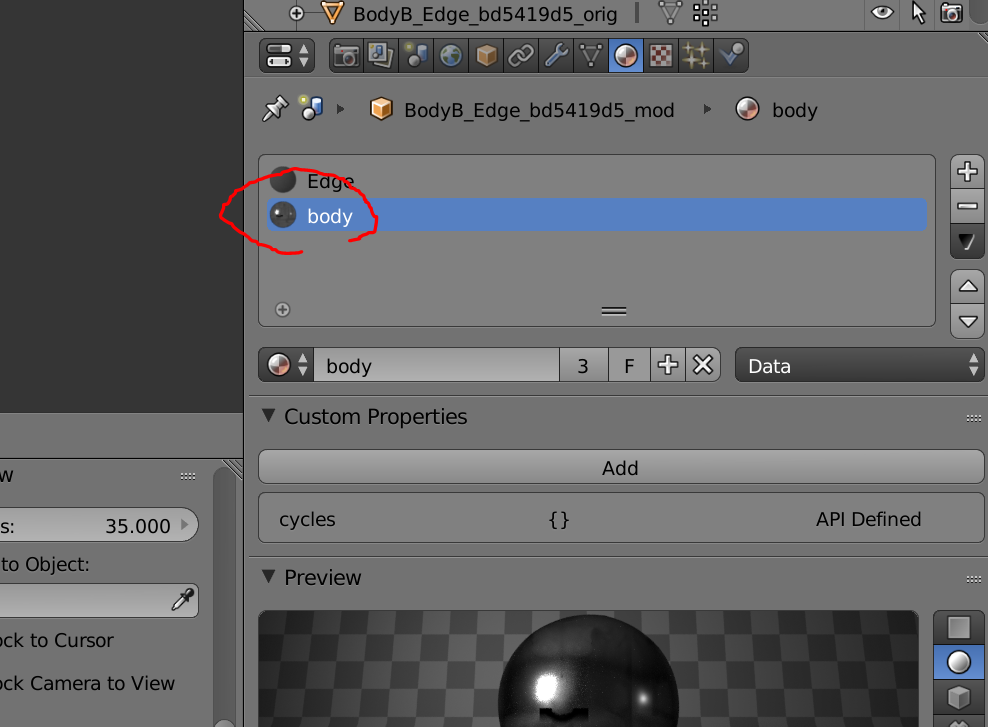This screenshot has width=988, height=727.
Task: Set preview type to cube
Action: click(958, 697)
